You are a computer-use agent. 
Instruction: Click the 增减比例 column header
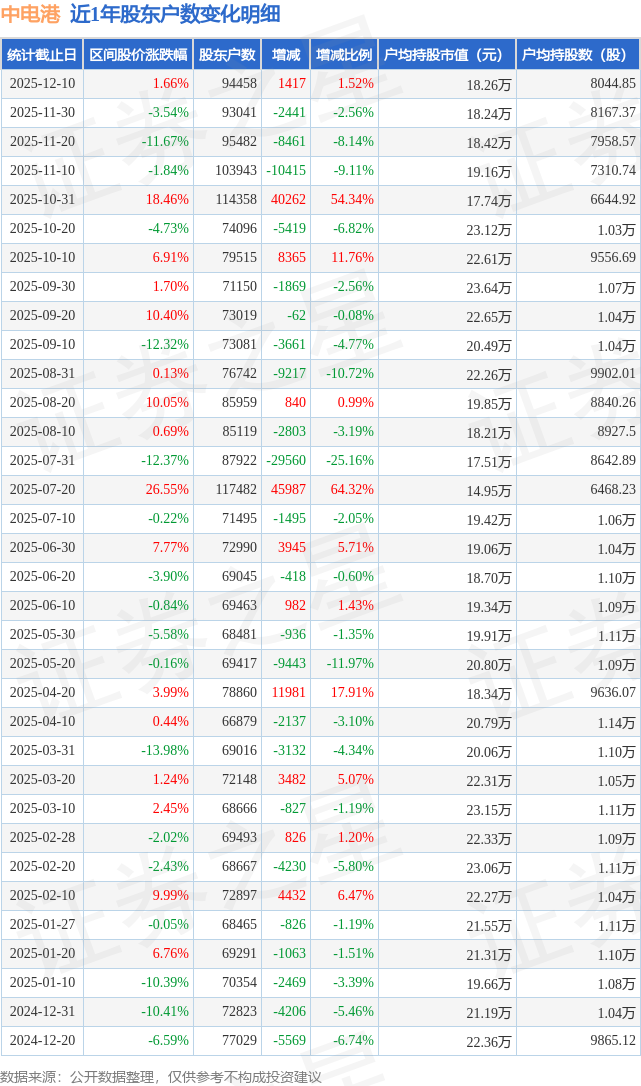[x=343, y=55]
